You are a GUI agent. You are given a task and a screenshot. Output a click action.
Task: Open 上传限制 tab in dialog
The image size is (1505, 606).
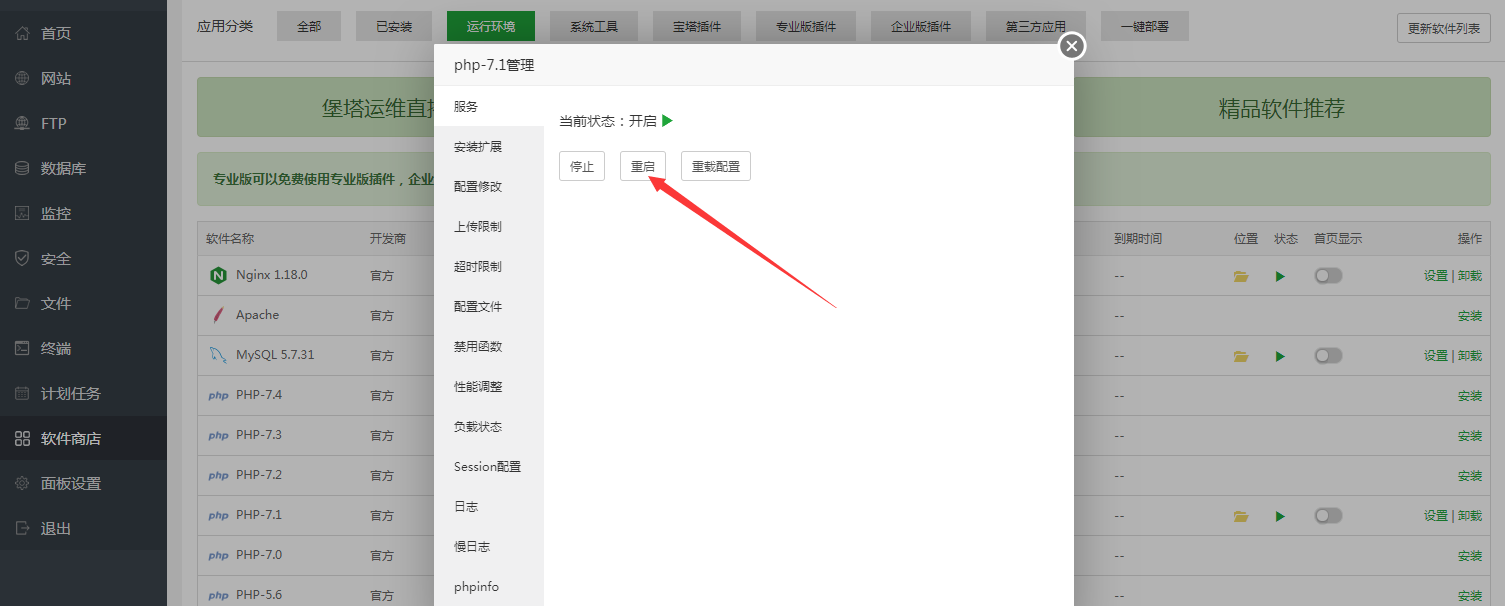[x=489, y=227]
